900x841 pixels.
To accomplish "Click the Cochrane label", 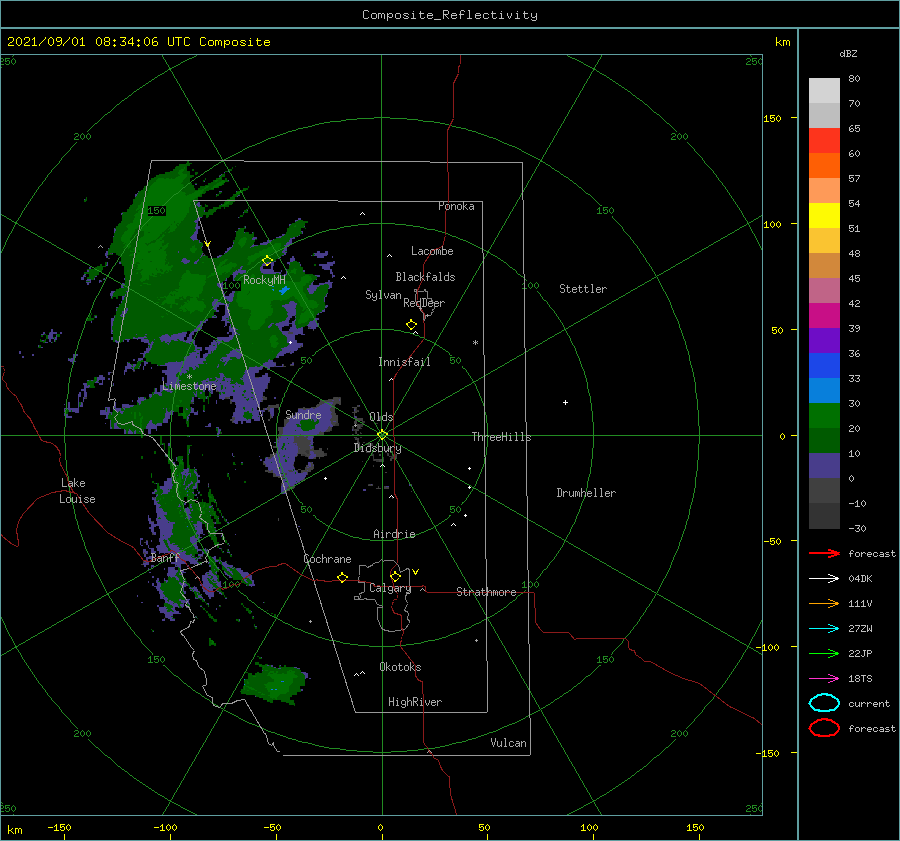I will click(x=327, y=559).
